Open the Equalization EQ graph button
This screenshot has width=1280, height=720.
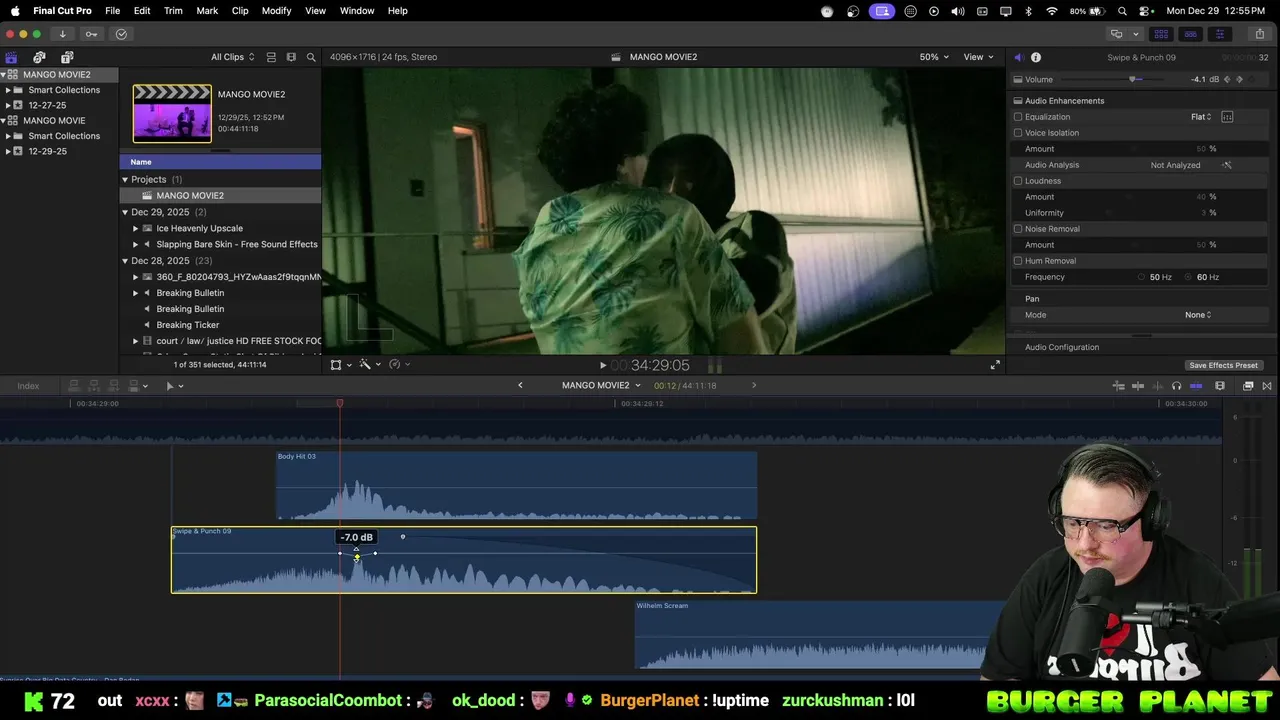click(1227, 117)
